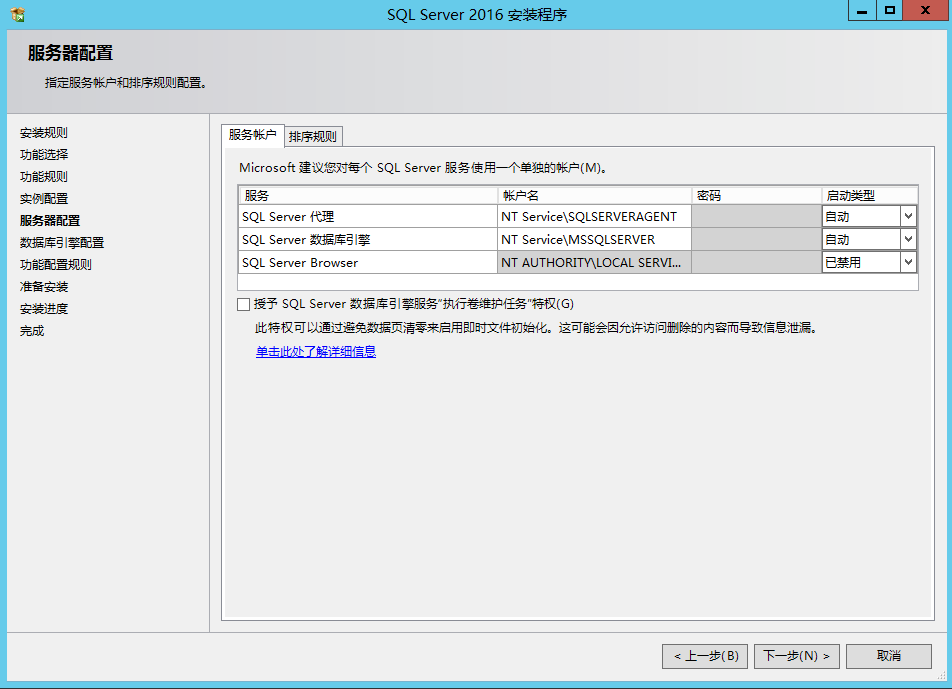Maximize the SQL Server 2016 setup window
This screenshot has height=689, width=952.
tap(889, 11)
